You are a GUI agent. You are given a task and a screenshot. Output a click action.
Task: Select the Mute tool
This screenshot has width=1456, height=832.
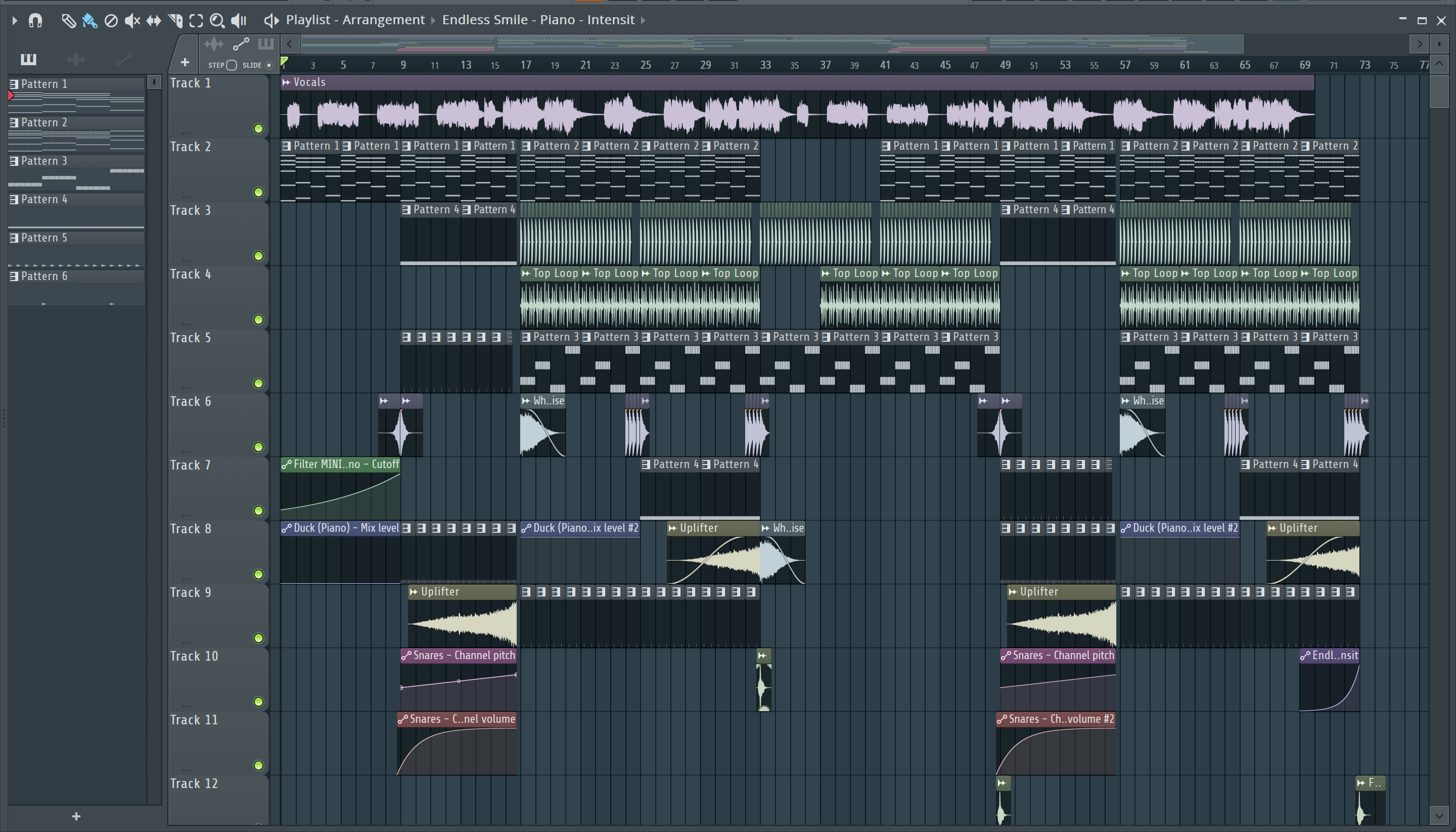[132, 21]
